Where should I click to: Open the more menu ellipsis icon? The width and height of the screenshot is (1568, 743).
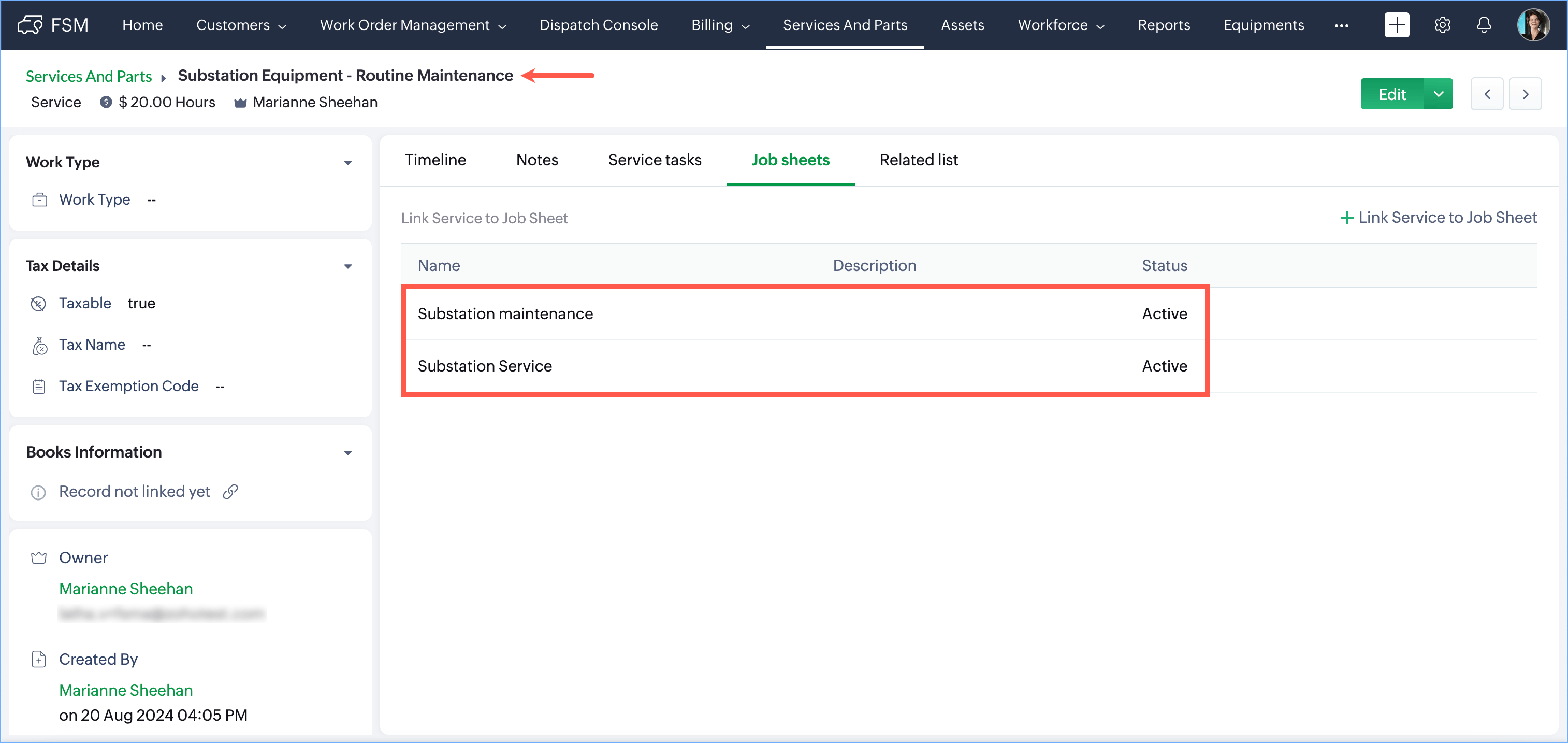click(1341, 25)
